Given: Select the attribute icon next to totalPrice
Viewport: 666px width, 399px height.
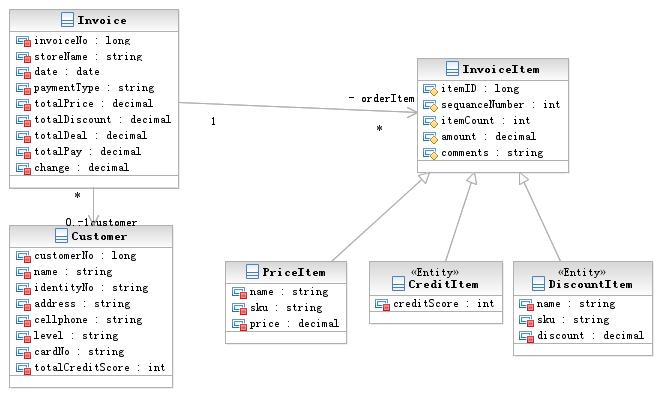Looking at the screenshot, I should [x=23, y=105].
